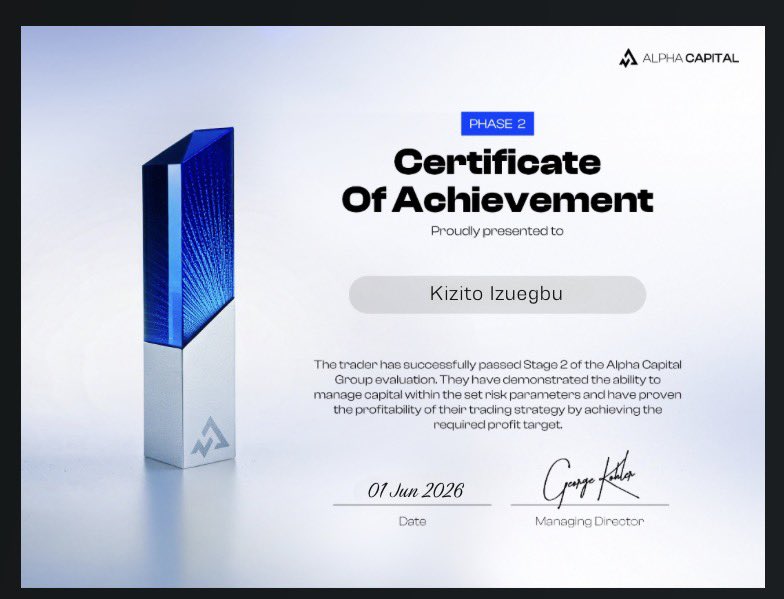Click the 'Managing Director' label
The image size is (784, 599).
pos(589,522)
